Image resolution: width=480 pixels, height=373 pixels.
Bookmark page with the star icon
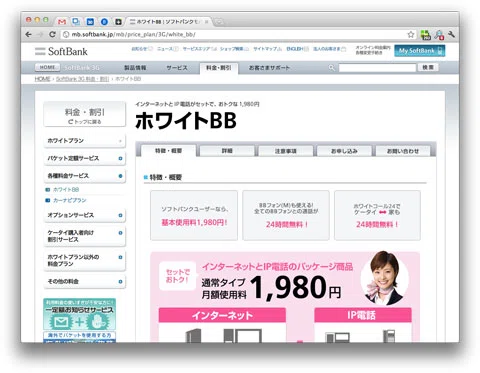point(411,34)
